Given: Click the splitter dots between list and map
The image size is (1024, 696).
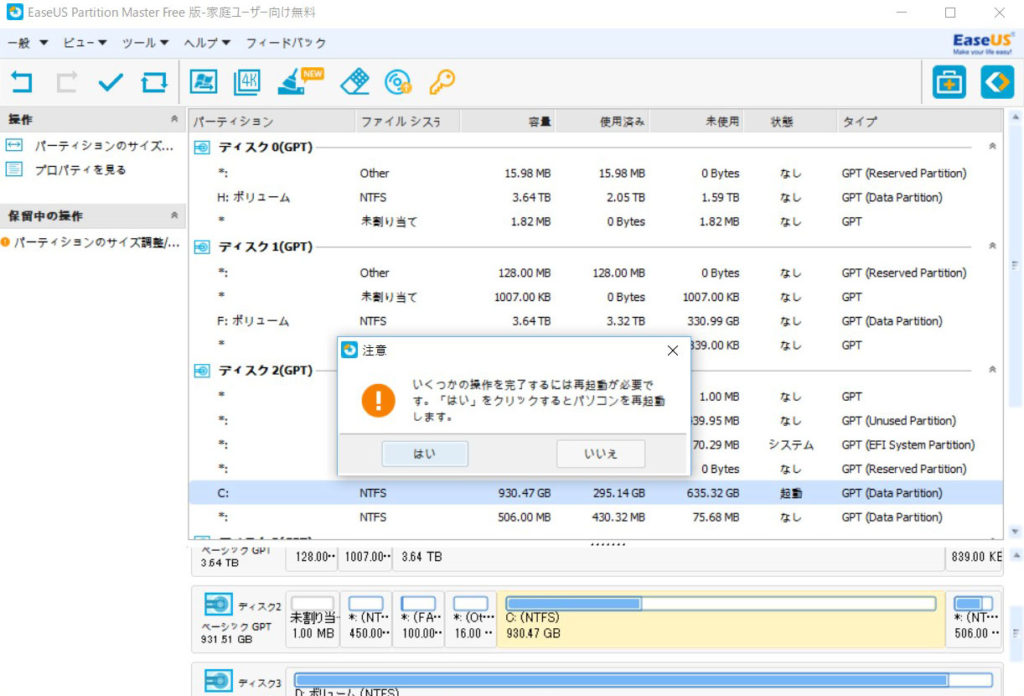Looking at the screenshot, I should tap(608, 544).
